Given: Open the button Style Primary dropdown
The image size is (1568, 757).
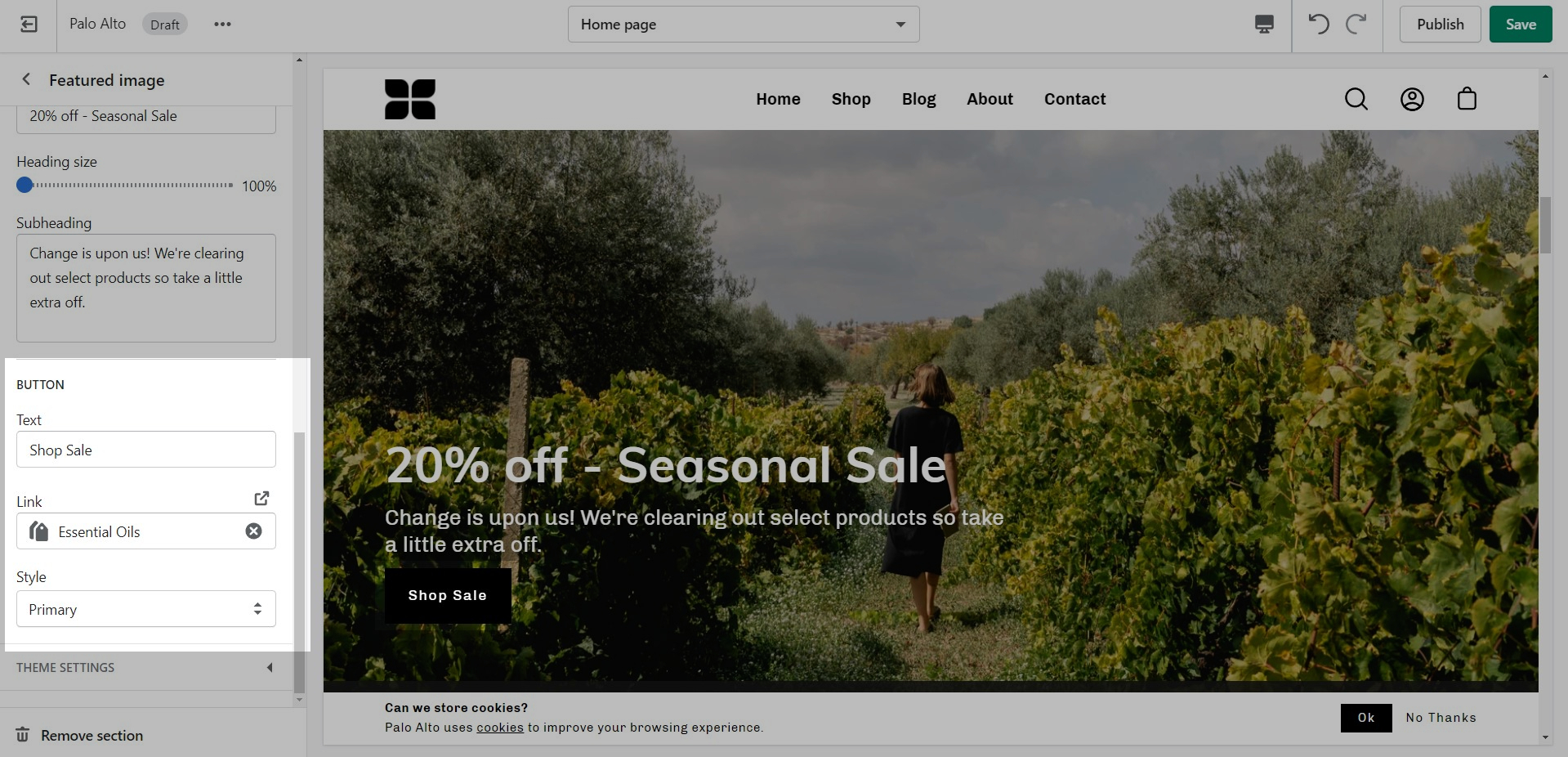Looking at the screenshot, I should (x=146, y=609).
